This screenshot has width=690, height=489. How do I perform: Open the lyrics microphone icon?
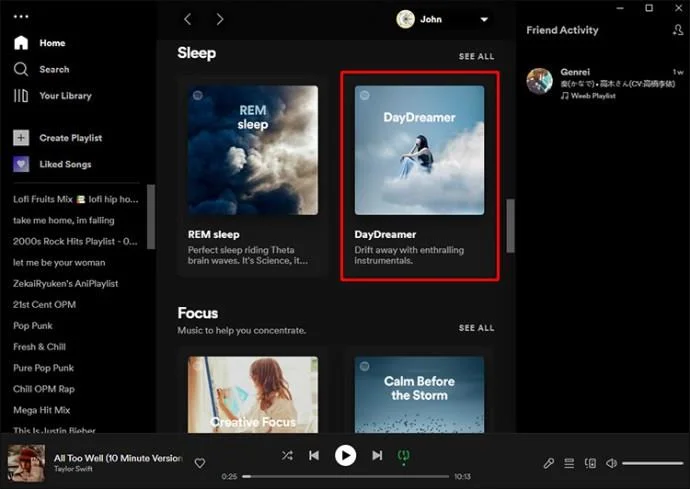[x=548, y=463]
